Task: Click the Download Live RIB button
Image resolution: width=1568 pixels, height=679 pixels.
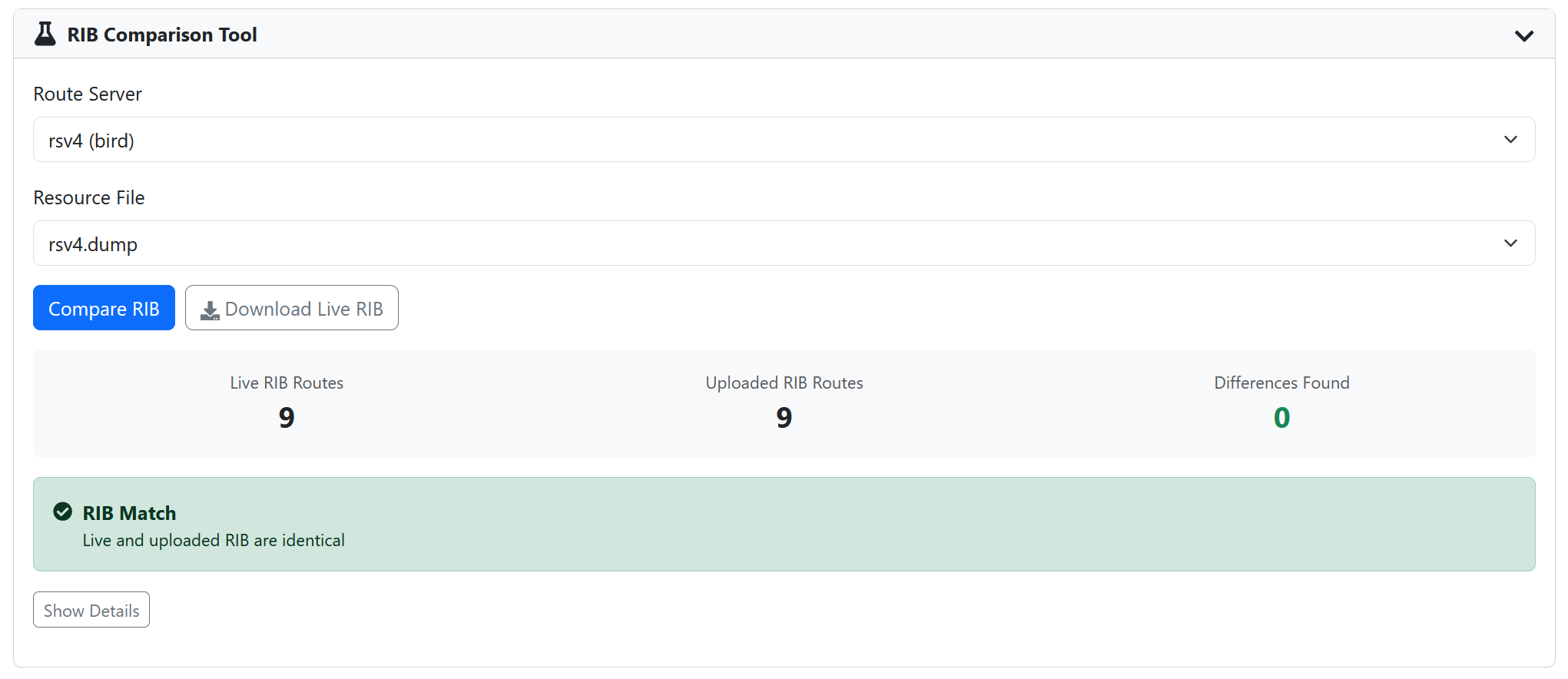Action: coord(292,308)
